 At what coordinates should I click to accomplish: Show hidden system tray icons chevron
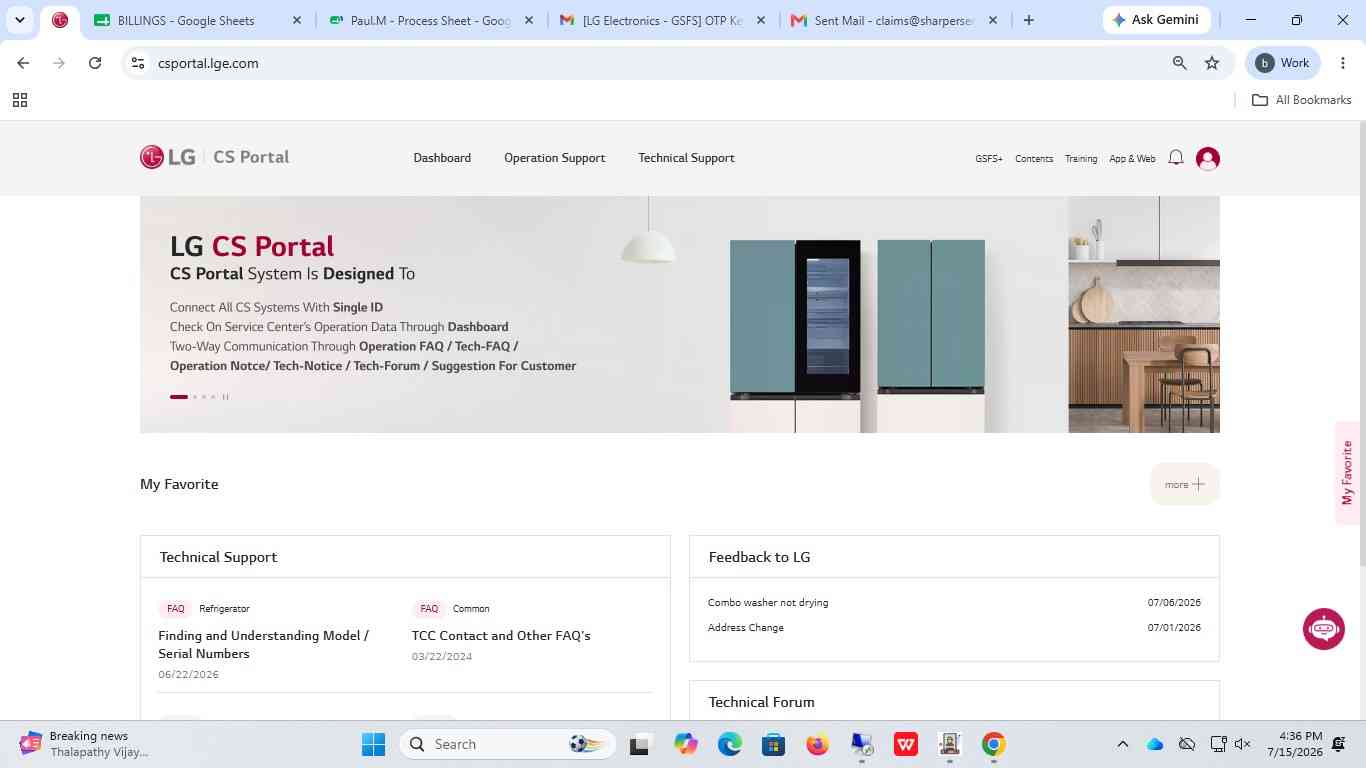pos(1122,744)
